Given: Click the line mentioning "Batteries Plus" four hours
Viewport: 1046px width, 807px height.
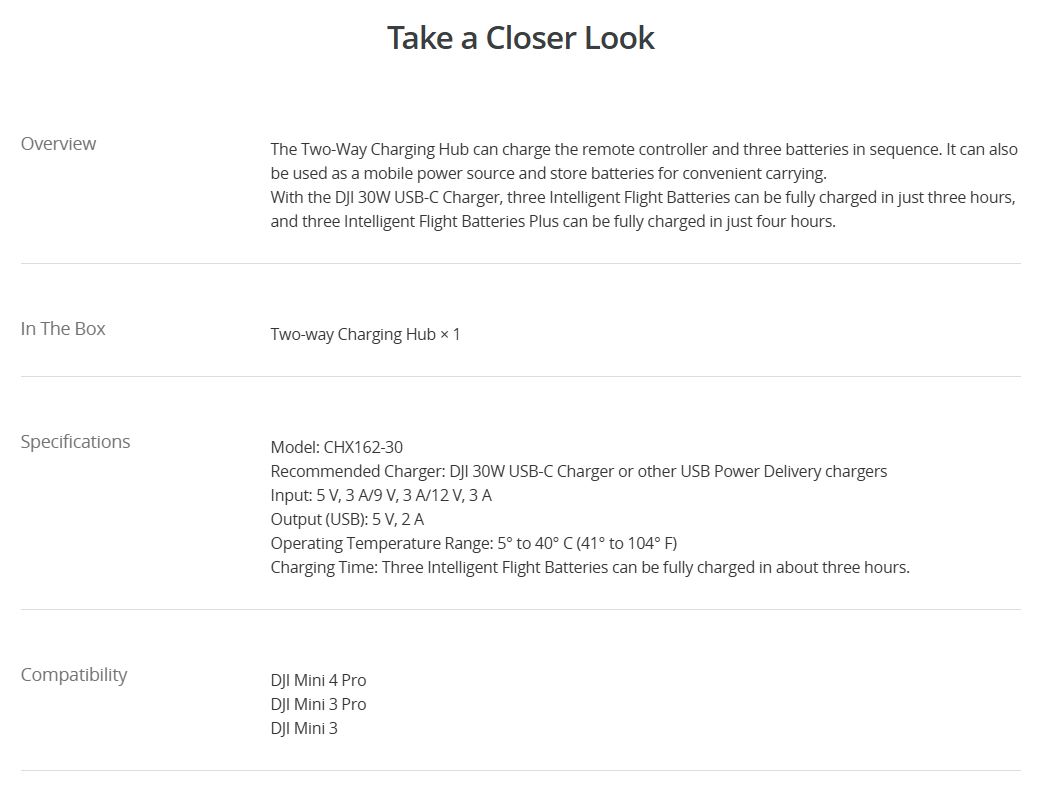Looking at the screenshot, I should pyautogui.click(x=552, y=221).
